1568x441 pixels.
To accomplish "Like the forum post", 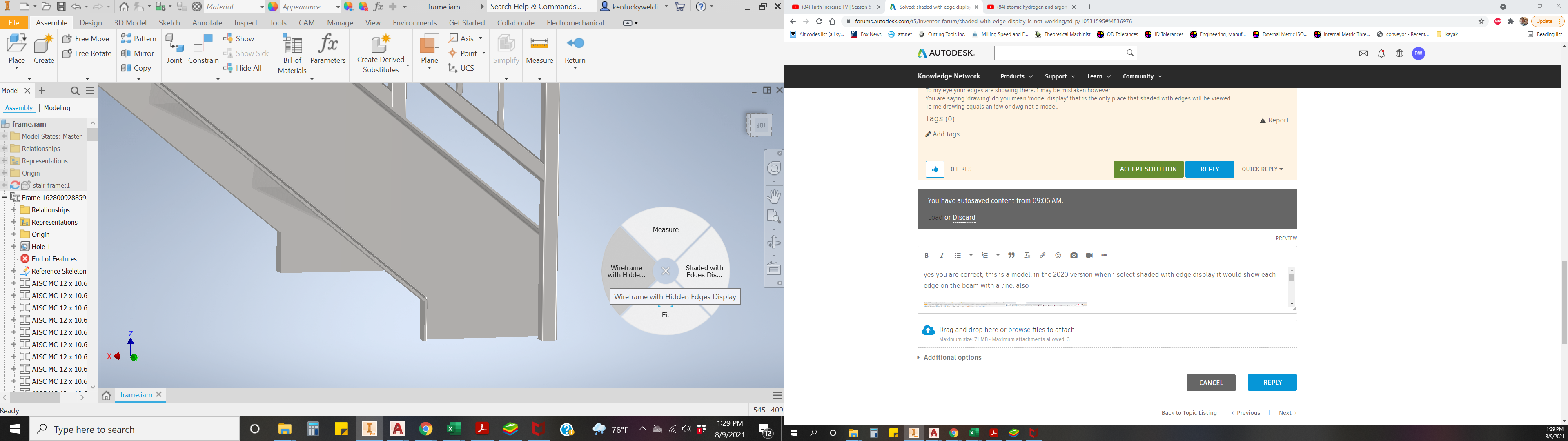I will coord(934,169).
